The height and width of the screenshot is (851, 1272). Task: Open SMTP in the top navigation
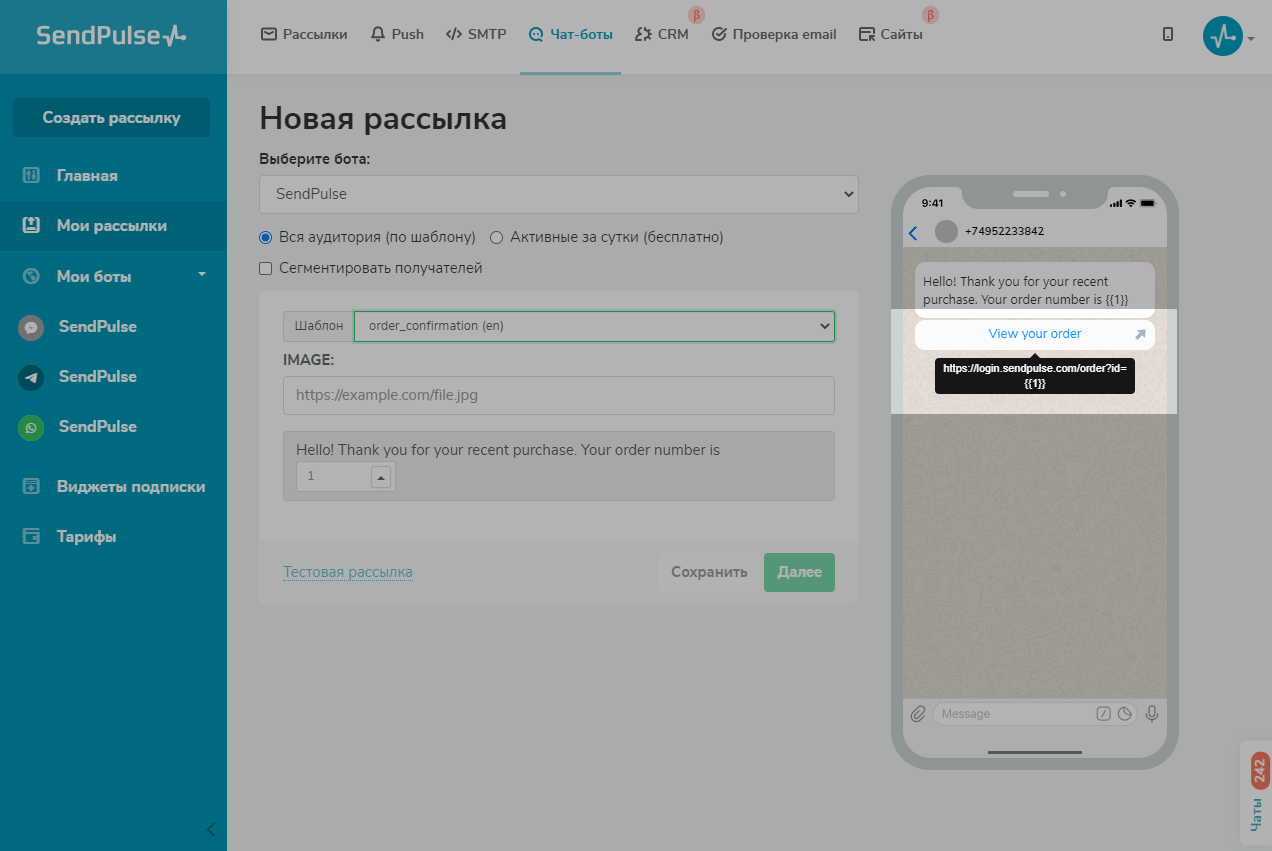coord(476,34)
